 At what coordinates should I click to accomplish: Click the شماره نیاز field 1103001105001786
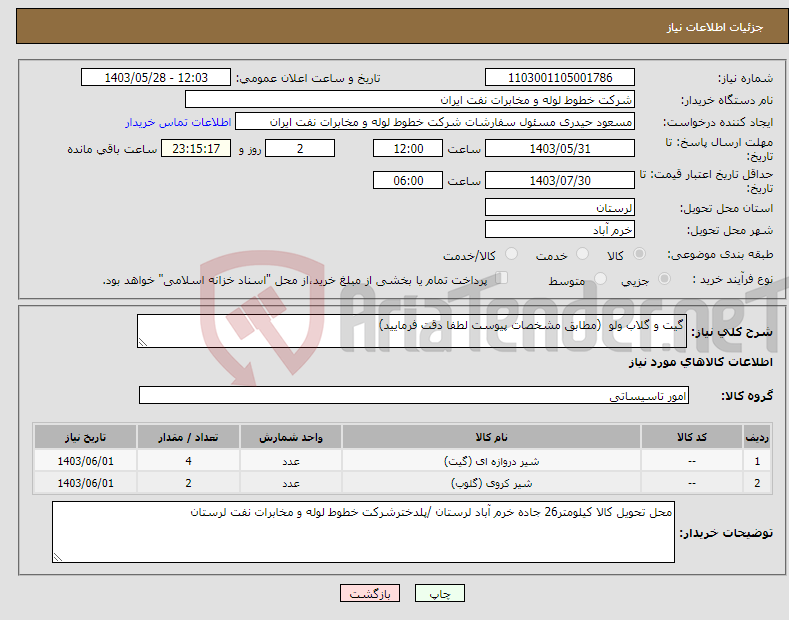click(x=560, y=78)
